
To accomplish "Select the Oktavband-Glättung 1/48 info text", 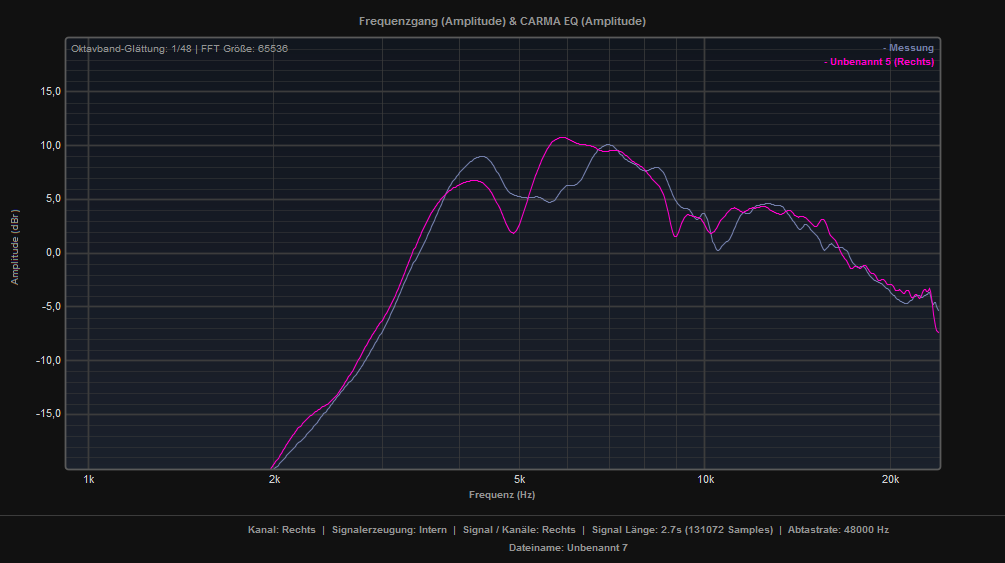I will tap(133, 48).
